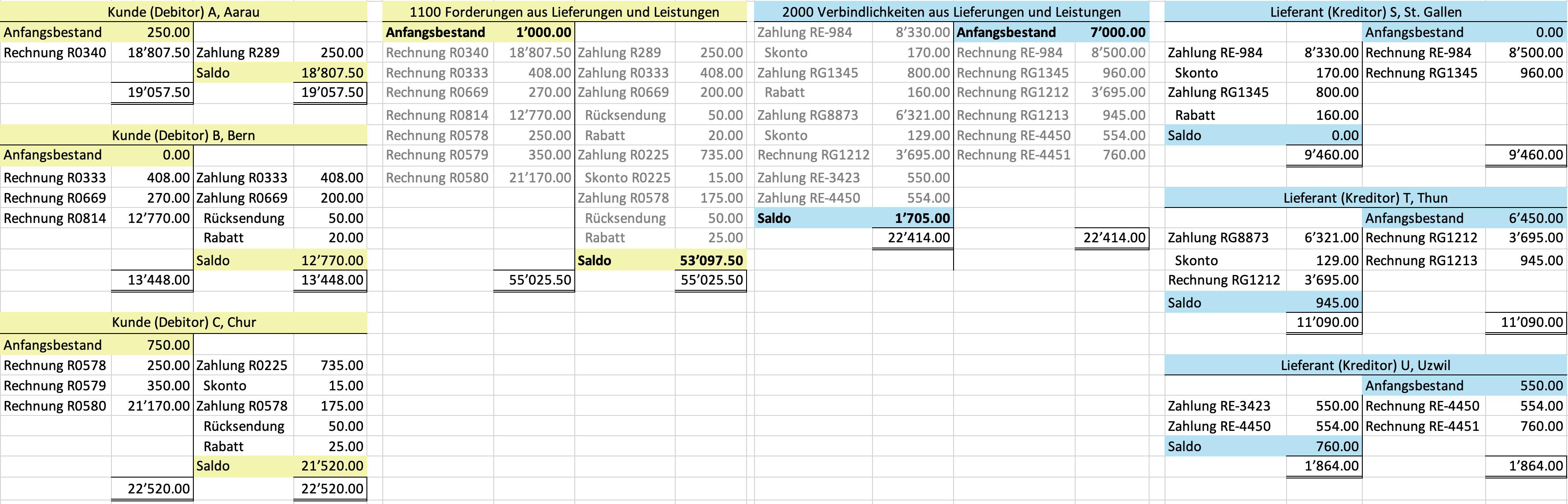Select Rechnung R0814 cell in Kunde B
The image size is (1568, 504).
[55, 218]
